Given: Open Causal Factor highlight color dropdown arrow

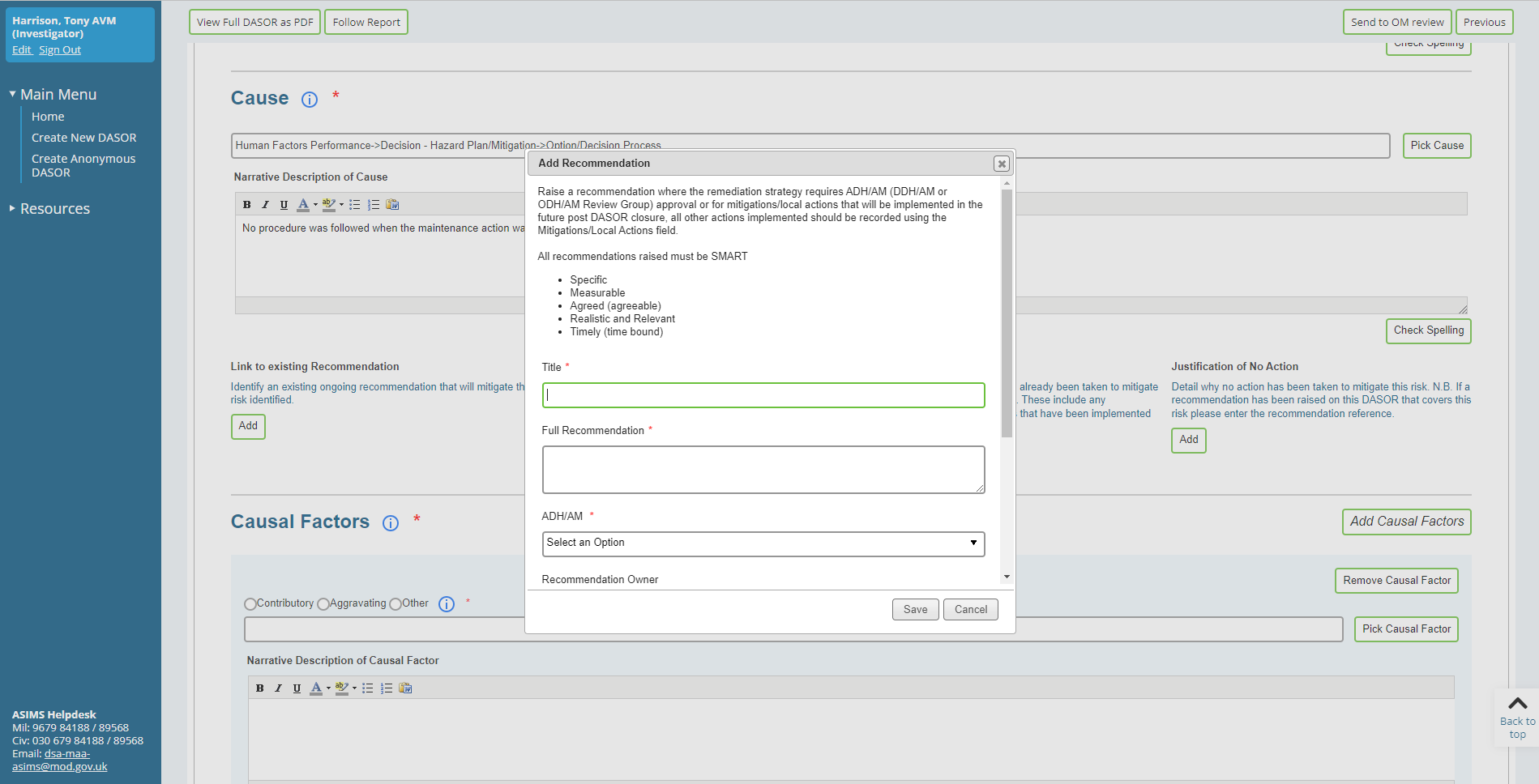Looking at the screenshot, I should coord(354,688).
